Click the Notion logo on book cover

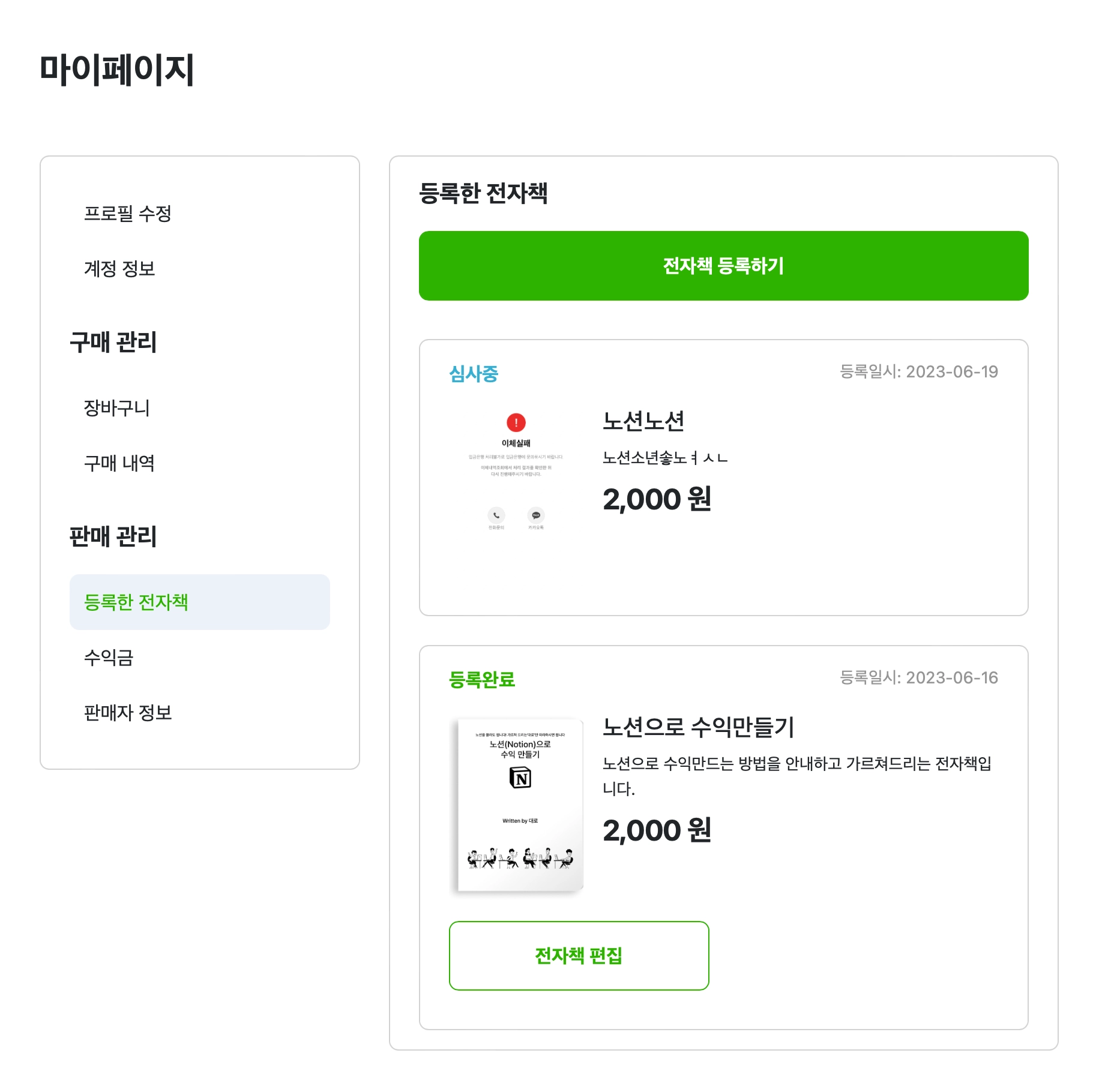520,778
